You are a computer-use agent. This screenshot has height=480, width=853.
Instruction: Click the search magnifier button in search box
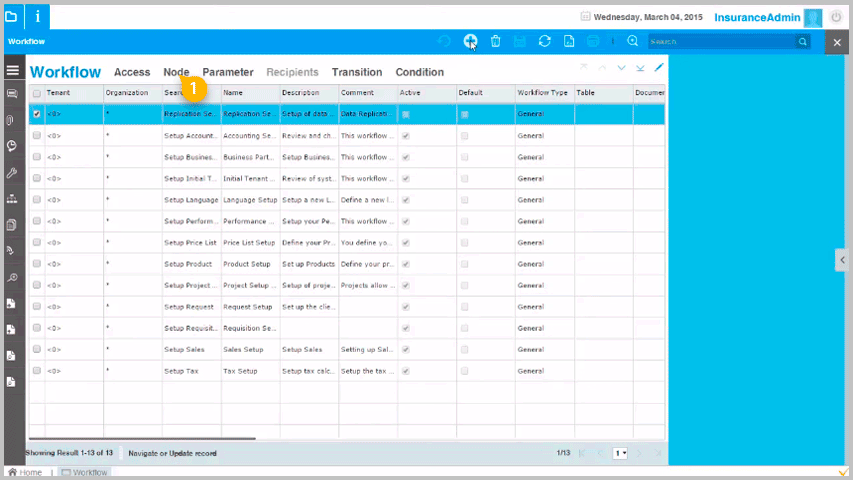pos(802,41)
